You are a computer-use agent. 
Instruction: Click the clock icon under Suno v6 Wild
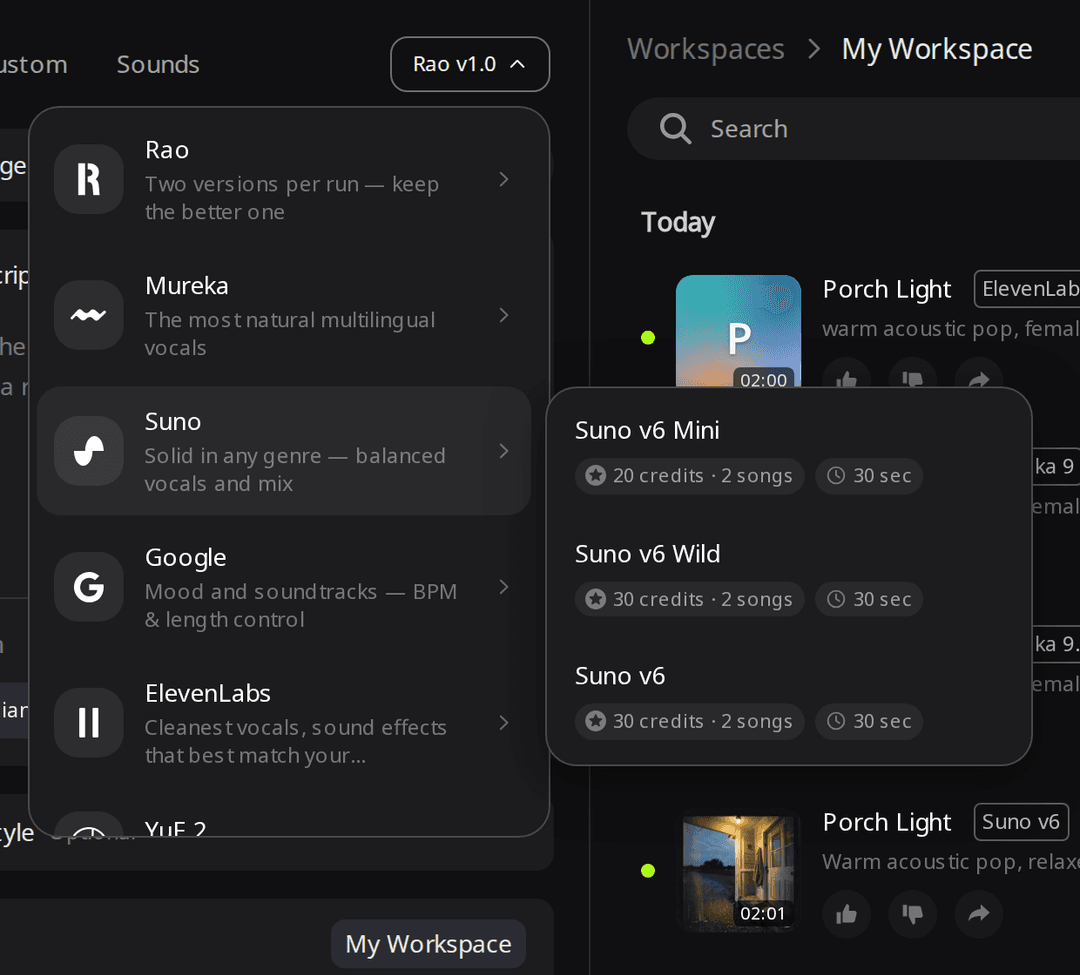coord(835,599)
